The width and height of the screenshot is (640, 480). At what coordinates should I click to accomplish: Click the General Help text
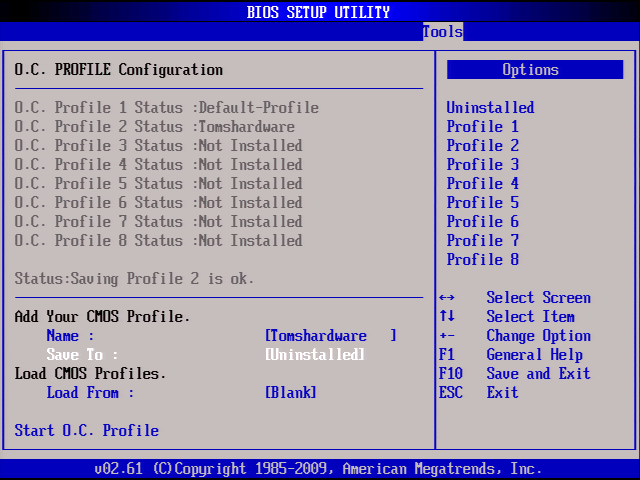(535, 355)
